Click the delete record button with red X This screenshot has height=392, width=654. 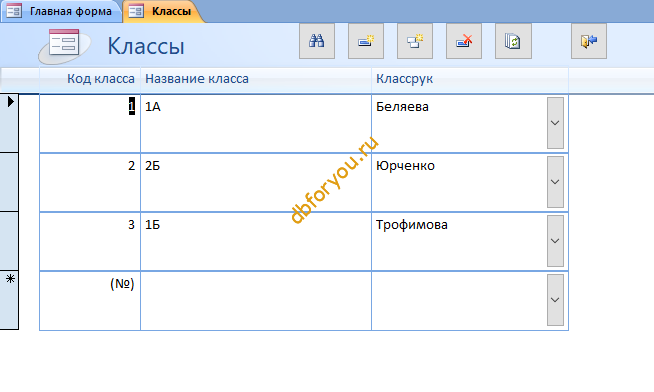(x=464, y=41)
